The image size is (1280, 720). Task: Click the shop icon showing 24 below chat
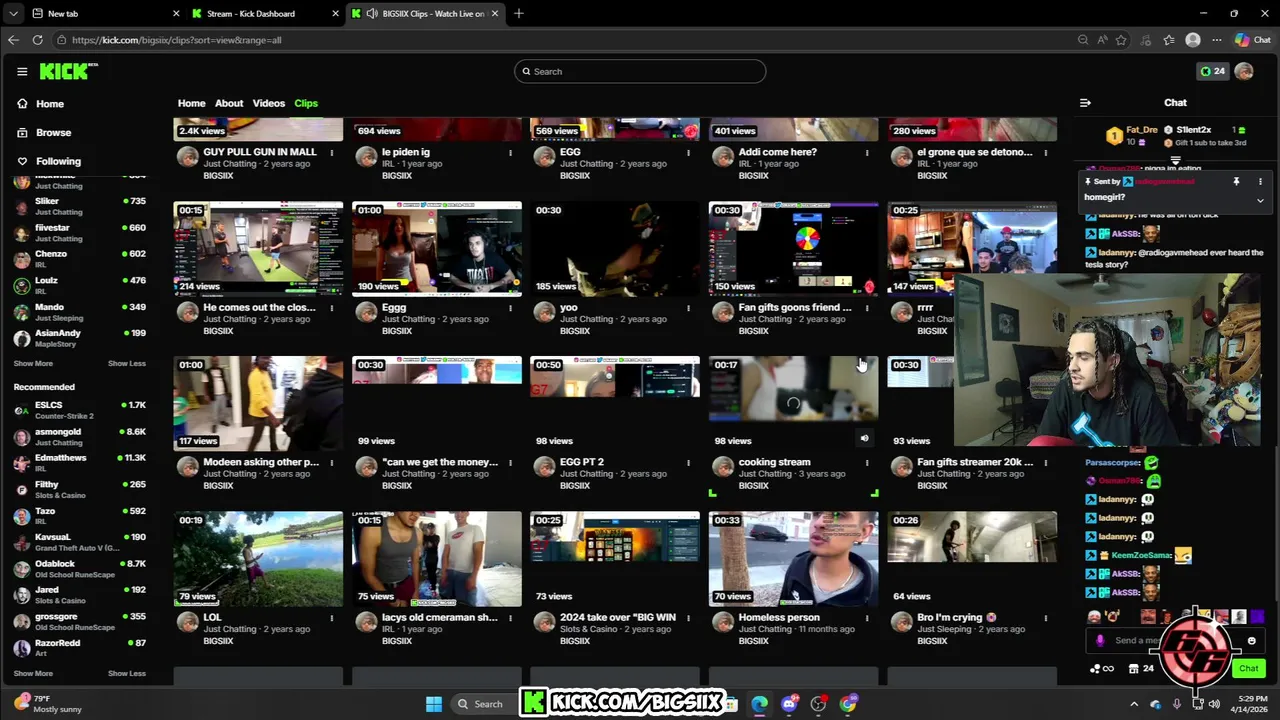[1141, 669]
